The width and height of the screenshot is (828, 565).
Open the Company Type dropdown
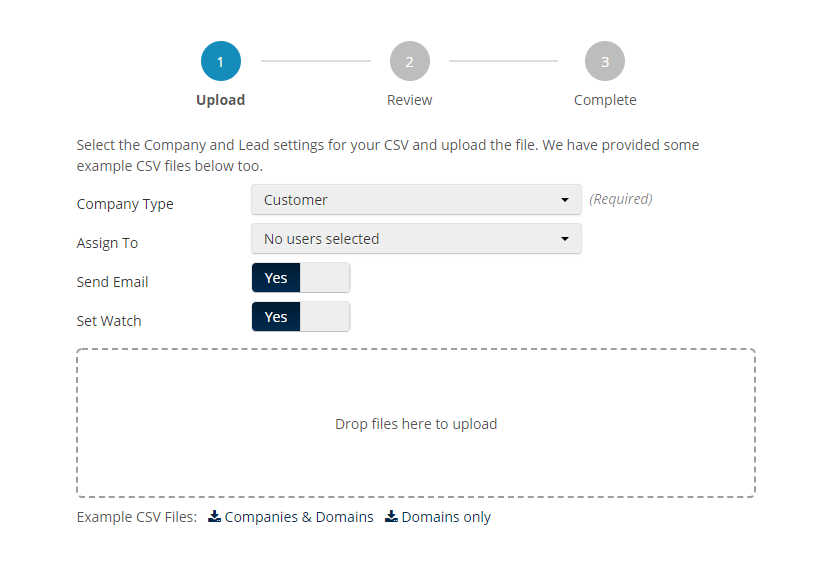pos(415,200)
